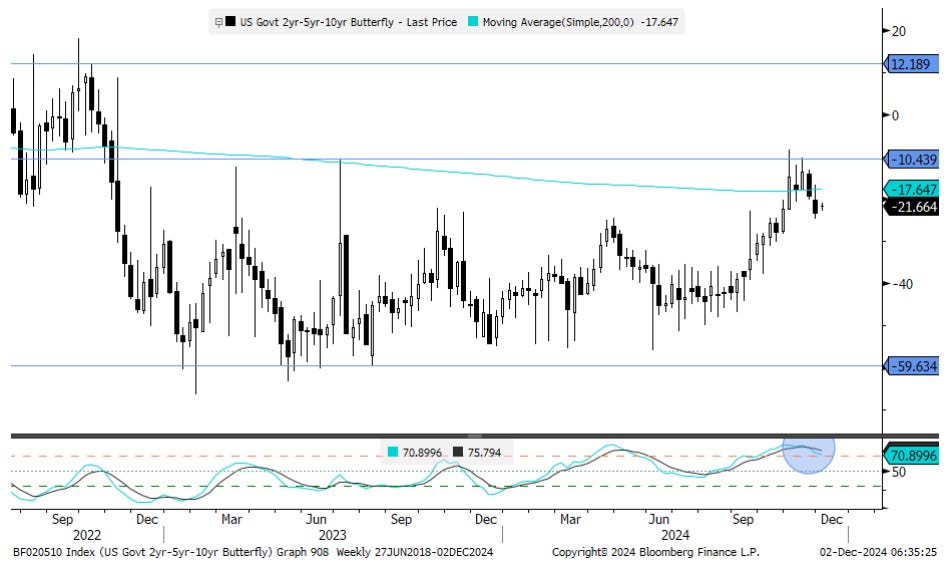Select the 75.794 value in oscillator legend
Viewport: 951px width, 561px height.
[x=485, y=453]
